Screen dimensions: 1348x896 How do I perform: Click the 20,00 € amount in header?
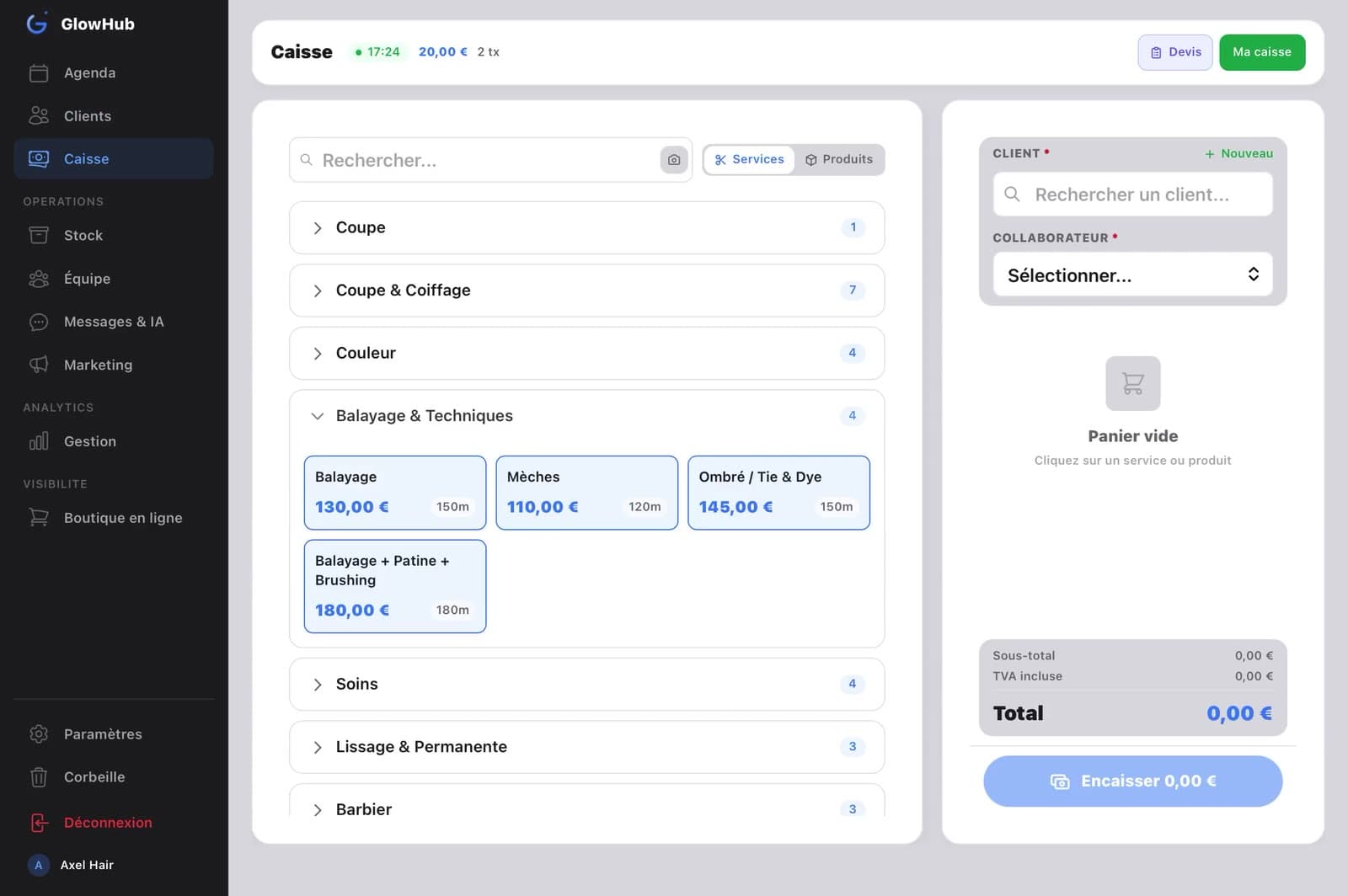[443, 52]
